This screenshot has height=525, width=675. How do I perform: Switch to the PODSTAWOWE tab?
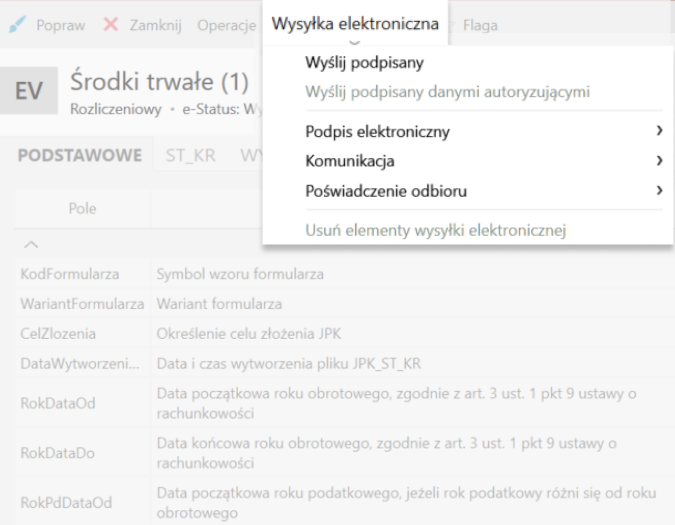[x=78, y=156]
